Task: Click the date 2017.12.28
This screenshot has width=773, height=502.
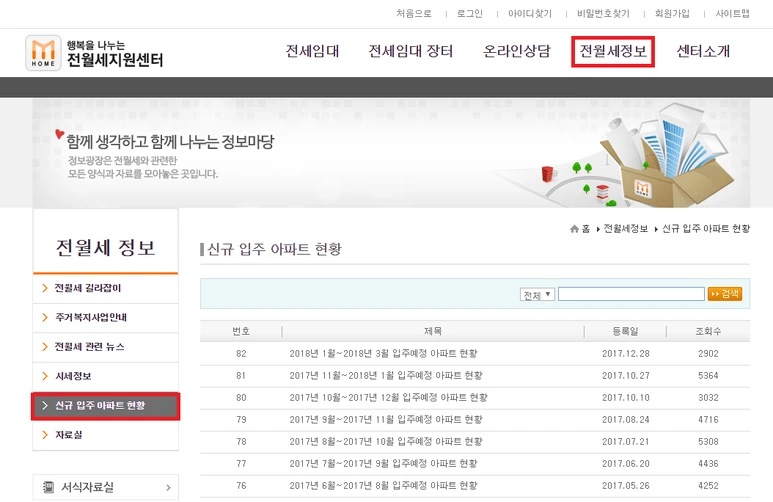Action: 626,354
